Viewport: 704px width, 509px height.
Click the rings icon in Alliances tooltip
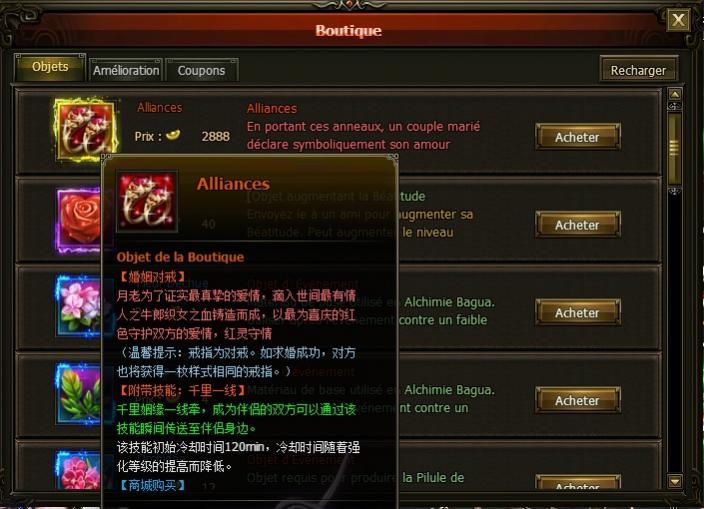[x=147, y=201]
